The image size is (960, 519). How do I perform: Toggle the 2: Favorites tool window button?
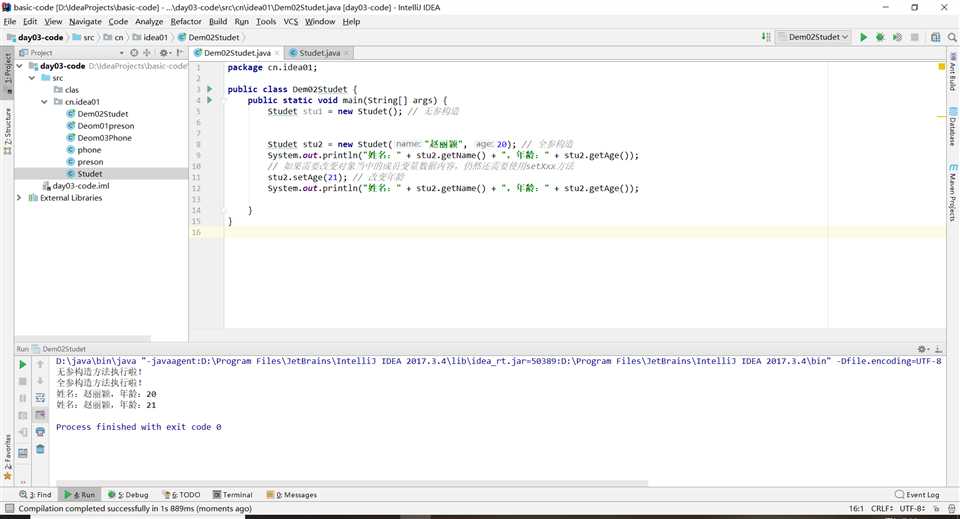(8, 456)
